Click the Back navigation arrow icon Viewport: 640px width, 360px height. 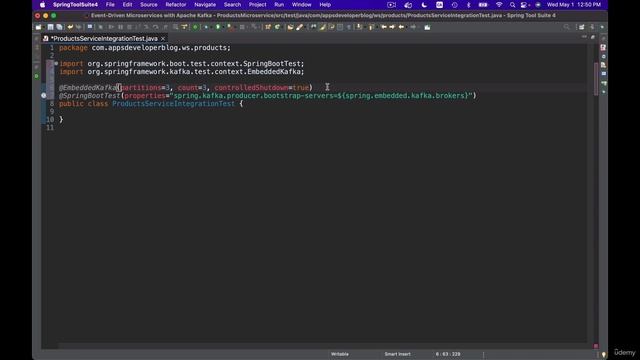(x=402, y=27)
